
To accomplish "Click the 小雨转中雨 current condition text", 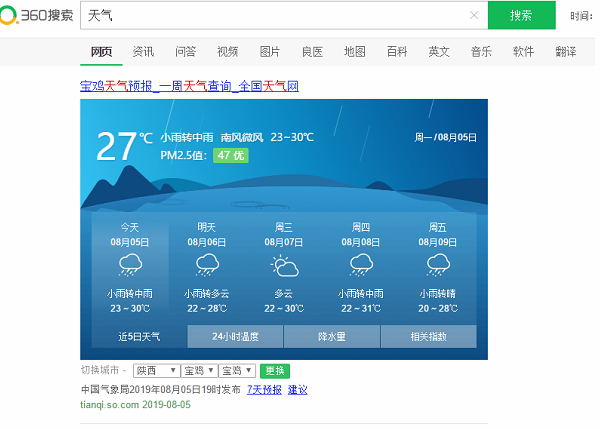I will pyautogui.click(x=187, y=137).
